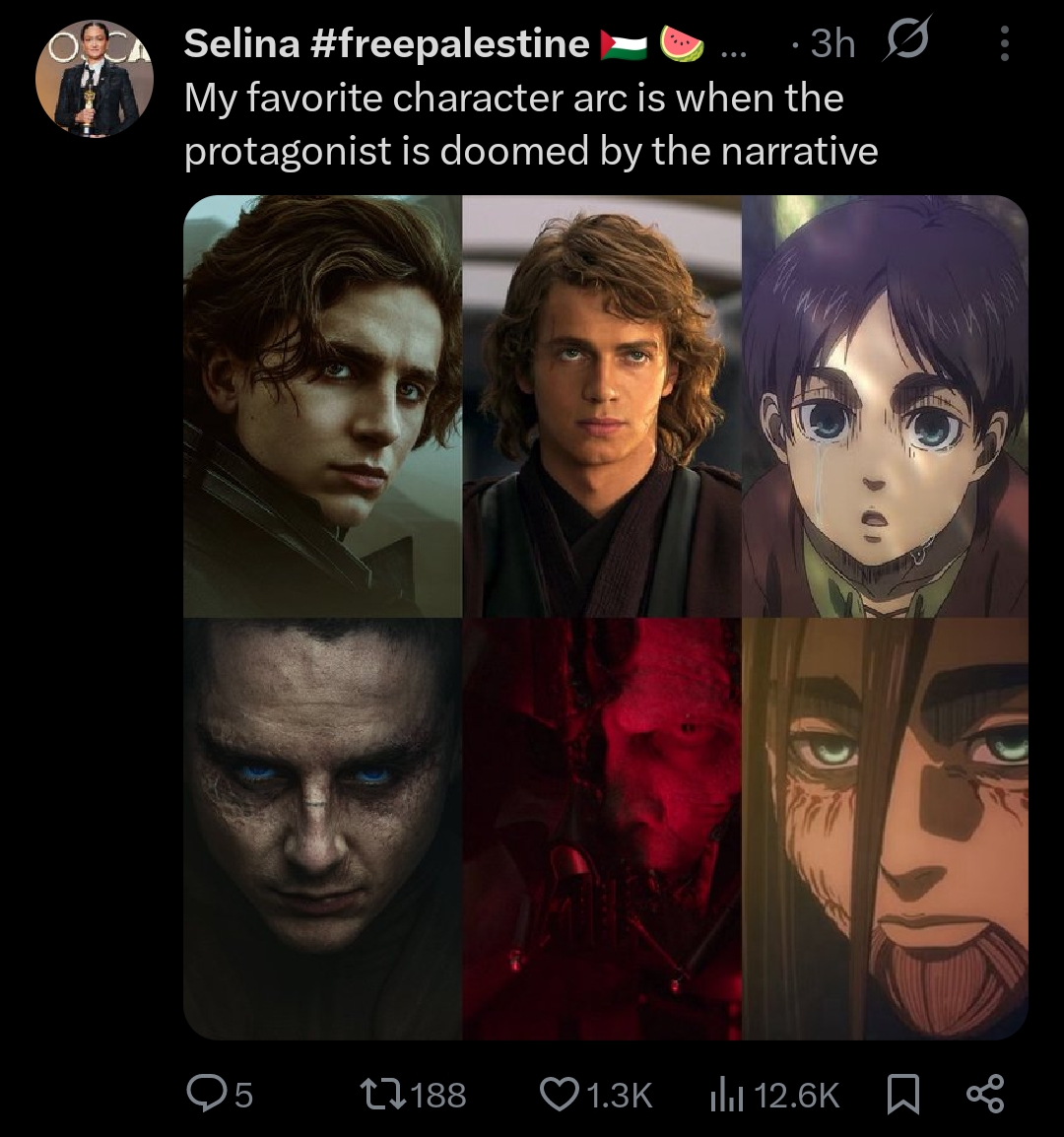View post analytics bar chart icon

pyautogui.click(x=728, y=1094)
